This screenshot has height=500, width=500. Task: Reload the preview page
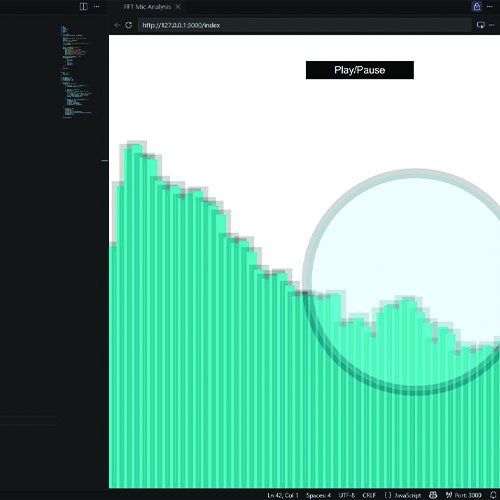[x=128, y=25]
